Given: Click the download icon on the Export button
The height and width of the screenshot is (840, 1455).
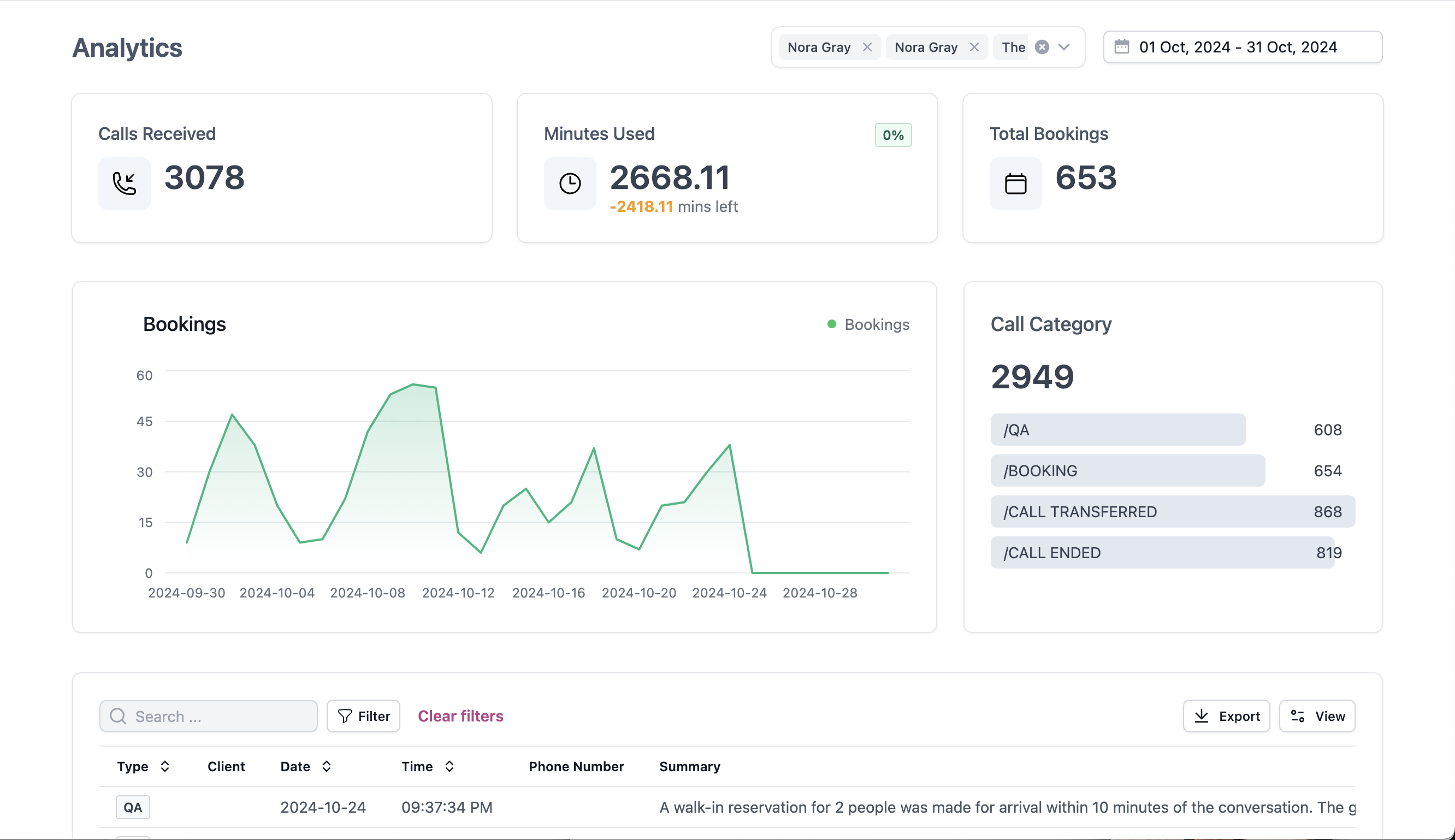Looking at the screenshot, I should point(1202,716).
